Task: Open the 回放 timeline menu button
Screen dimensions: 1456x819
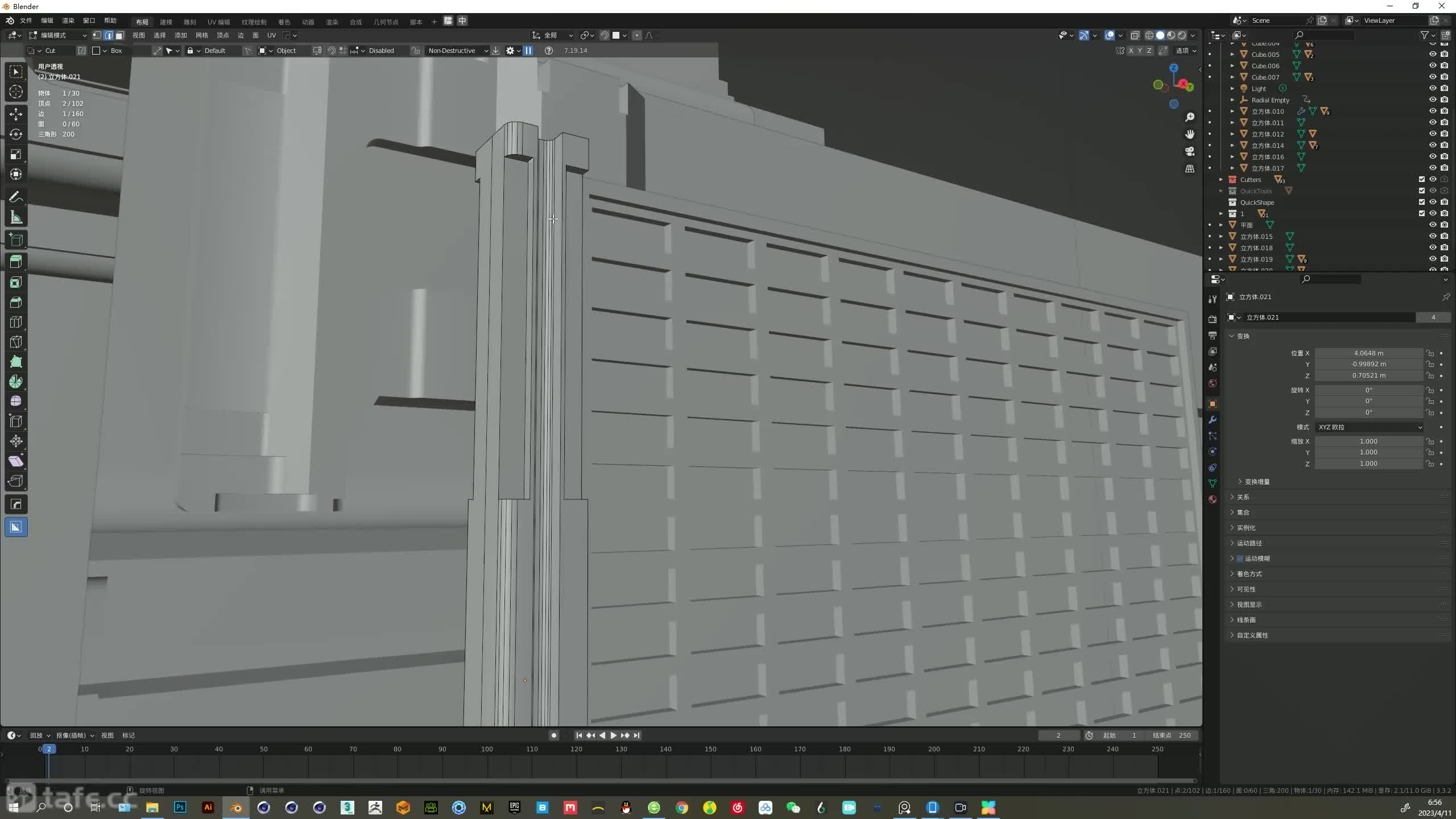Action: (x=40, y=735)
